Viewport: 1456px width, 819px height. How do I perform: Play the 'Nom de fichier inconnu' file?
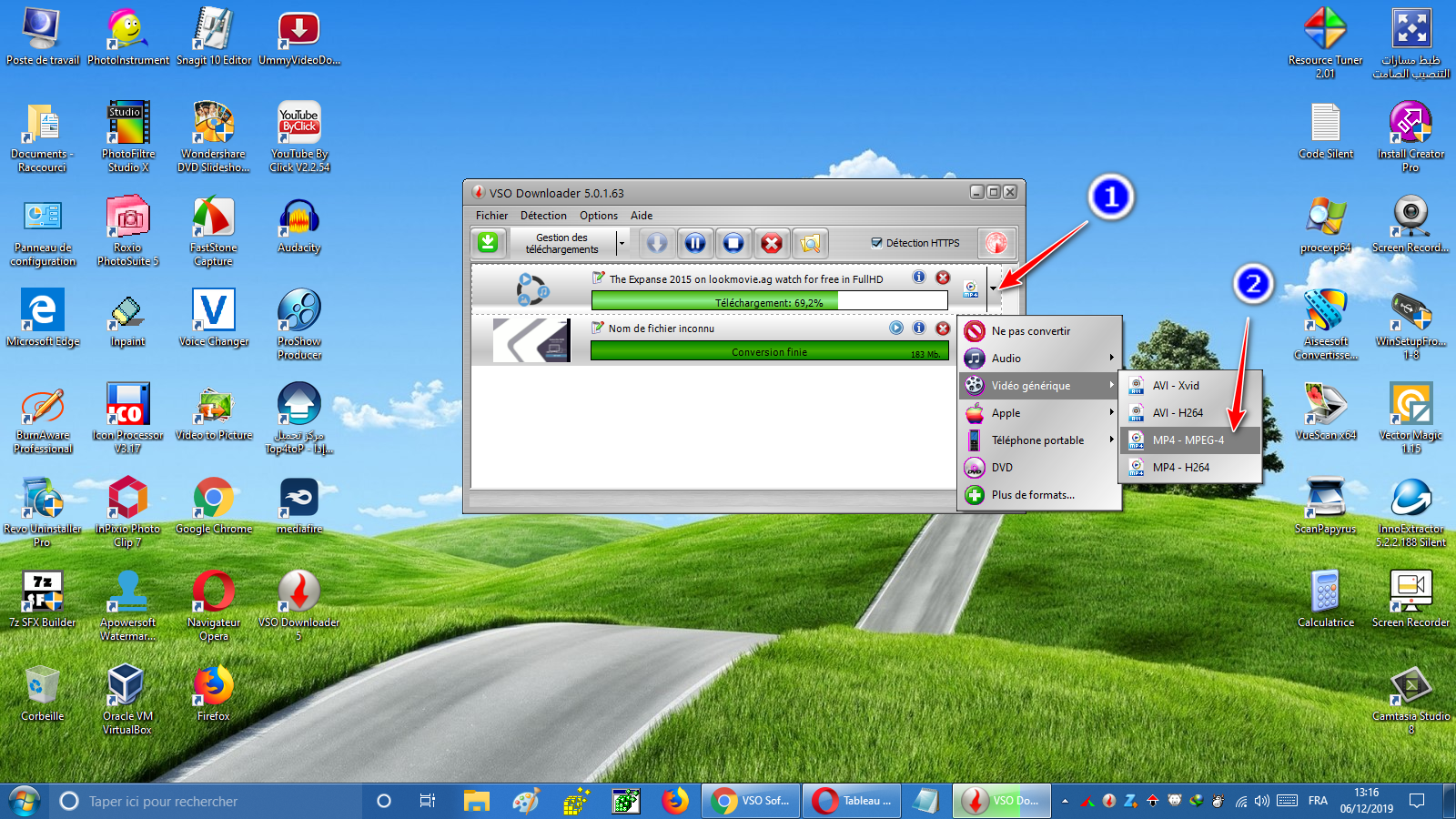click(x=896, y=328)
